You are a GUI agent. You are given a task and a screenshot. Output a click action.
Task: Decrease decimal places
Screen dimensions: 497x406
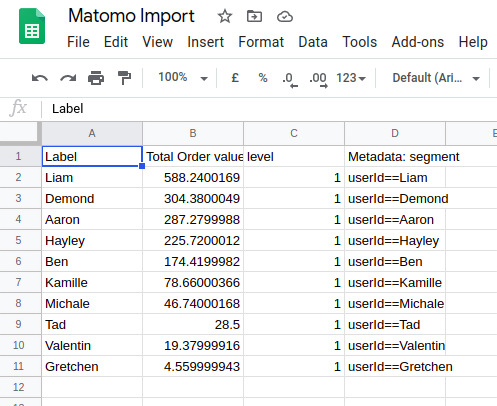(289, 79)
